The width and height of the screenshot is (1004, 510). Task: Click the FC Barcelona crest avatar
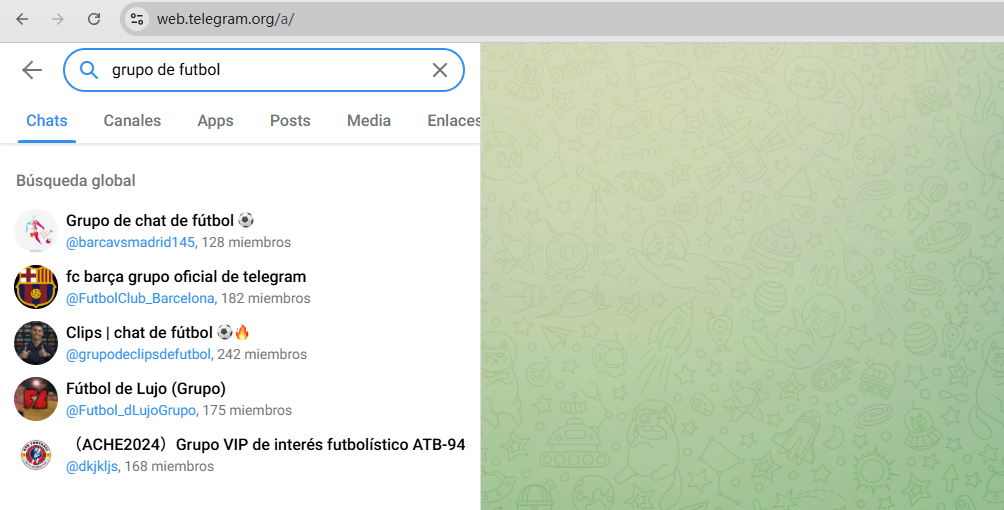(36, 286)
